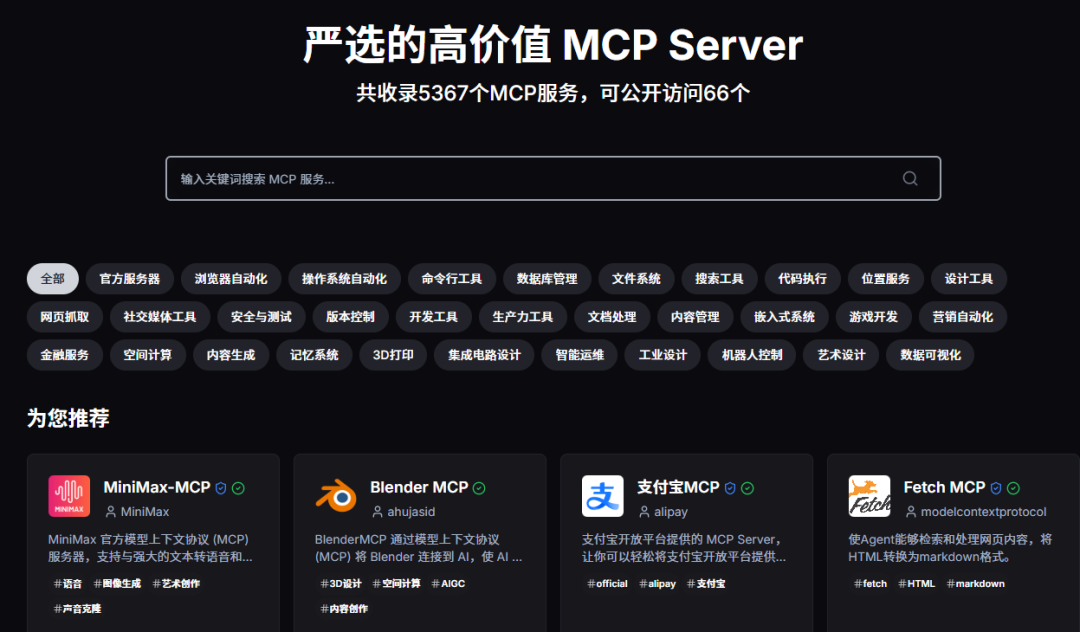Show 智能运维 category servers

pyautogui.click(x=580, y=355)
